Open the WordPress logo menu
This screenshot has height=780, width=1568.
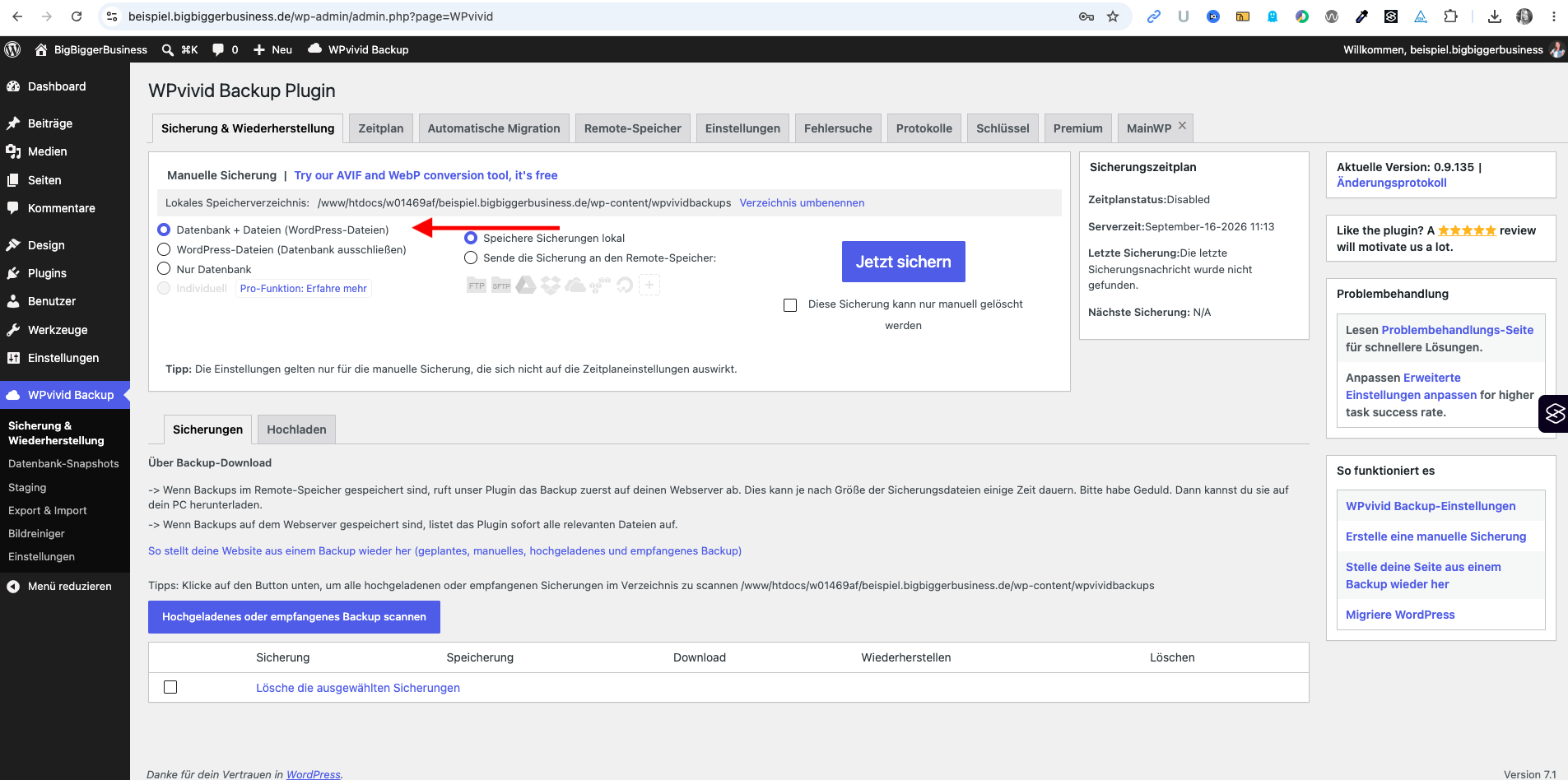pos(12,49)
